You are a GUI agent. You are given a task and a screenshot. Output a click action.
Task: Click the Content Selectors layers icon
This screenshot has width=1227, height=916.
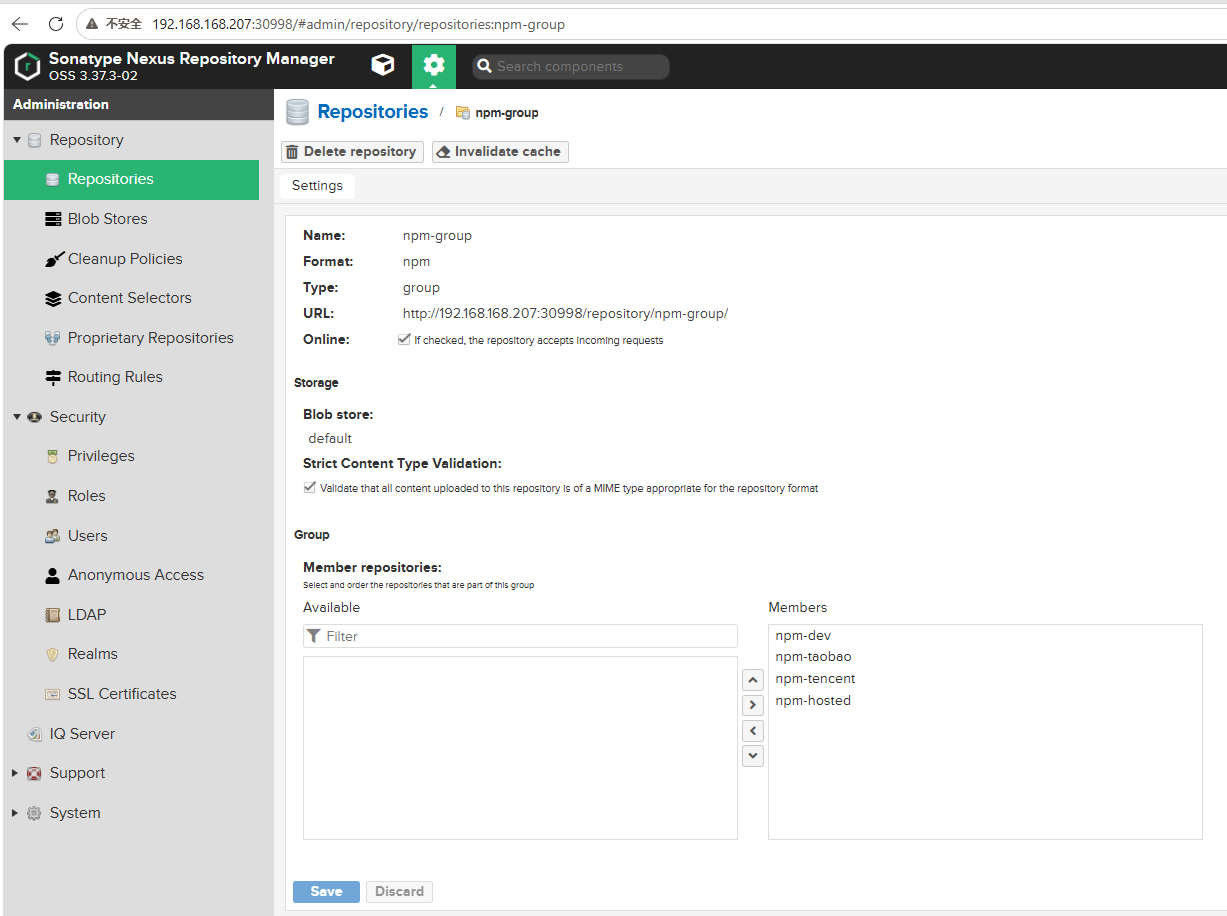(x=53, y=298)
